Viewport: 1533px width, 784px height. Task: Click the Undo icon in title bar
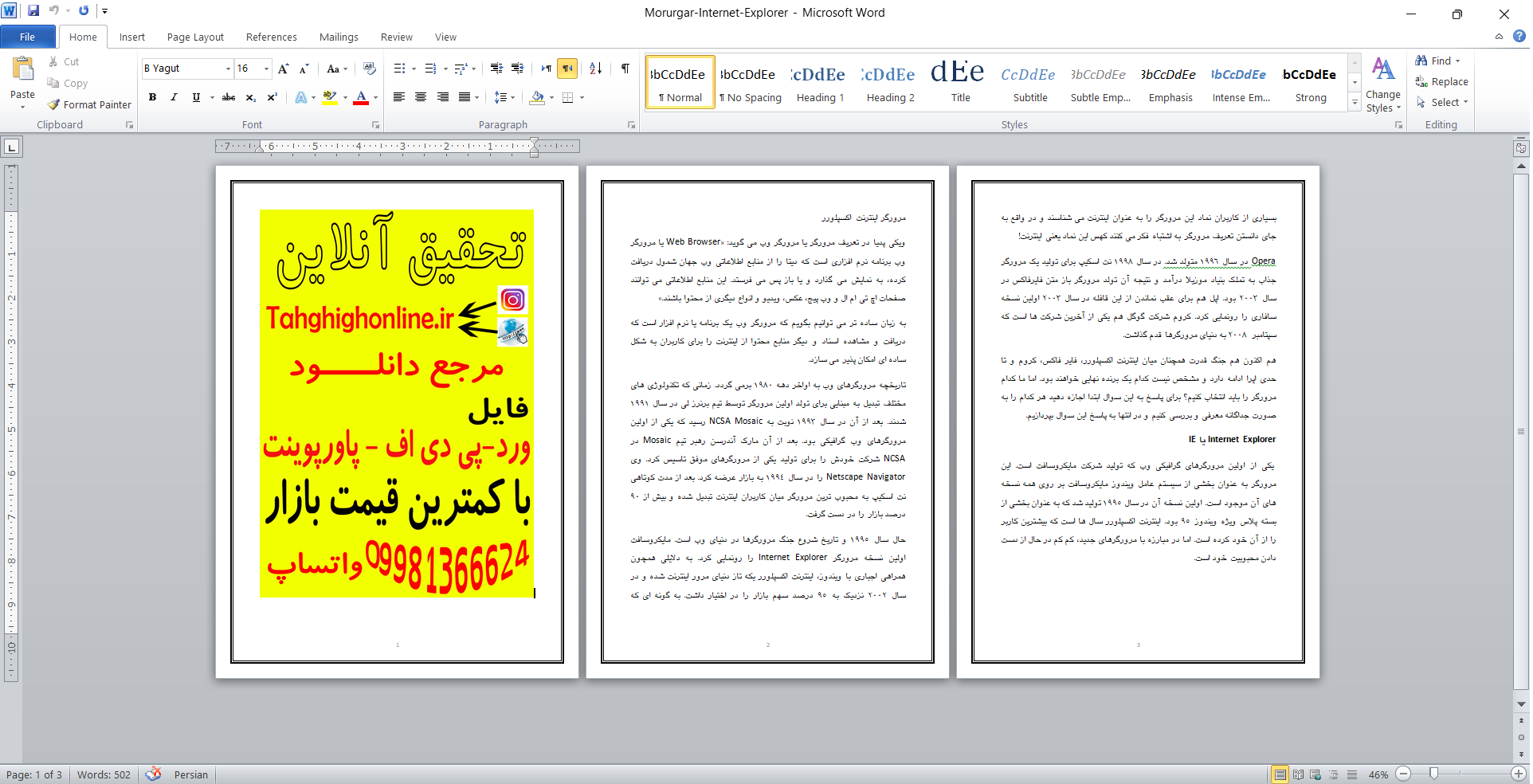pos(54,11)
